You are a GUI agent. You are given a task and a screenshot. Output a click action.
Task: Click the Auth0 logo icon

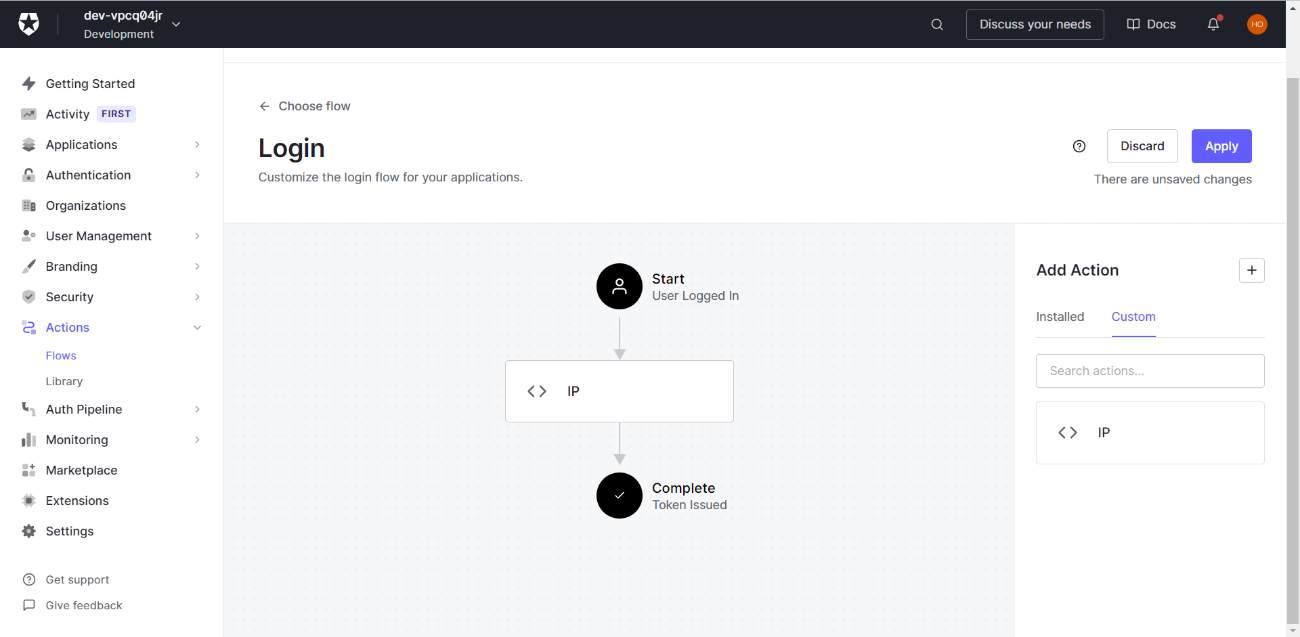click(29, 25)
